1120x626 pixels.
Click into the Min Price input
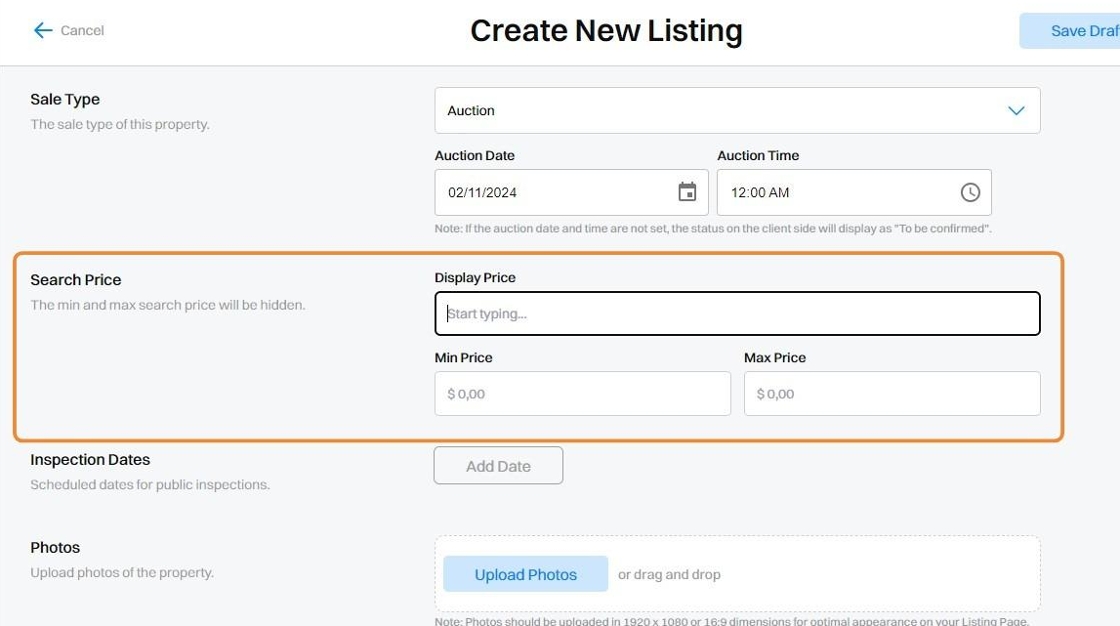(582, 394)
